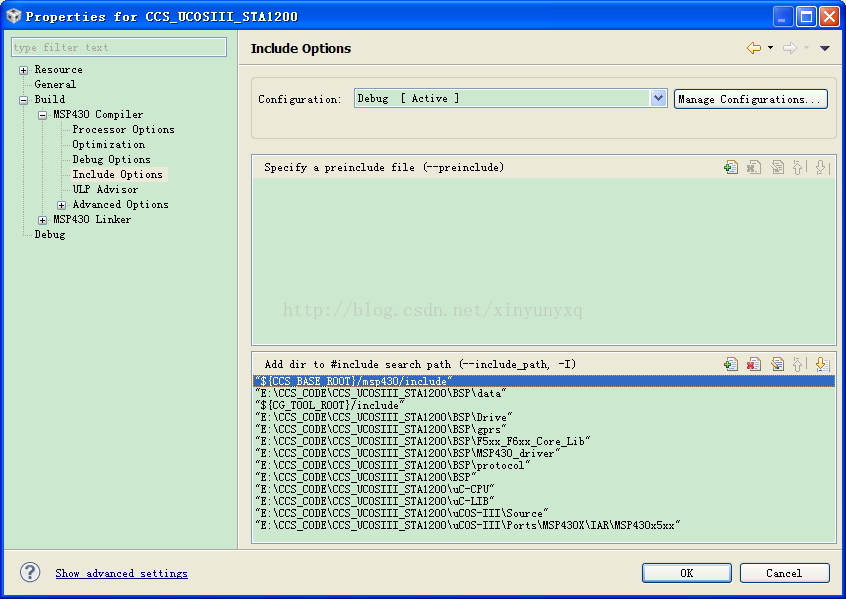Viewport: 846px width, 599px height.
Task: Open the page view menu triangle
Action: pyautogui.click(x=824, y=49)
